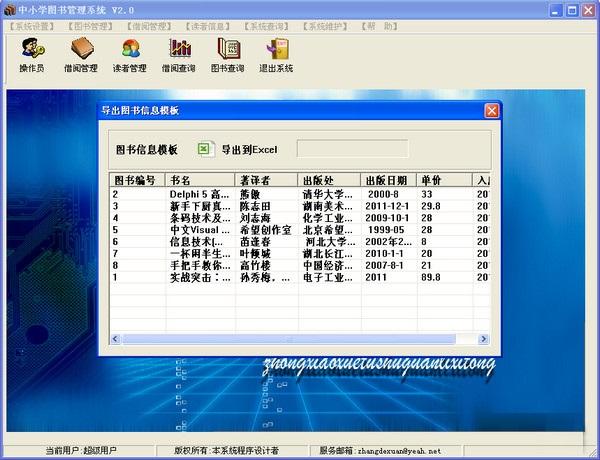Click the horizontal scrollbar left arrow
Image resolution: width=600 pixels, height=460 pixels.
[x=116, y=339]
